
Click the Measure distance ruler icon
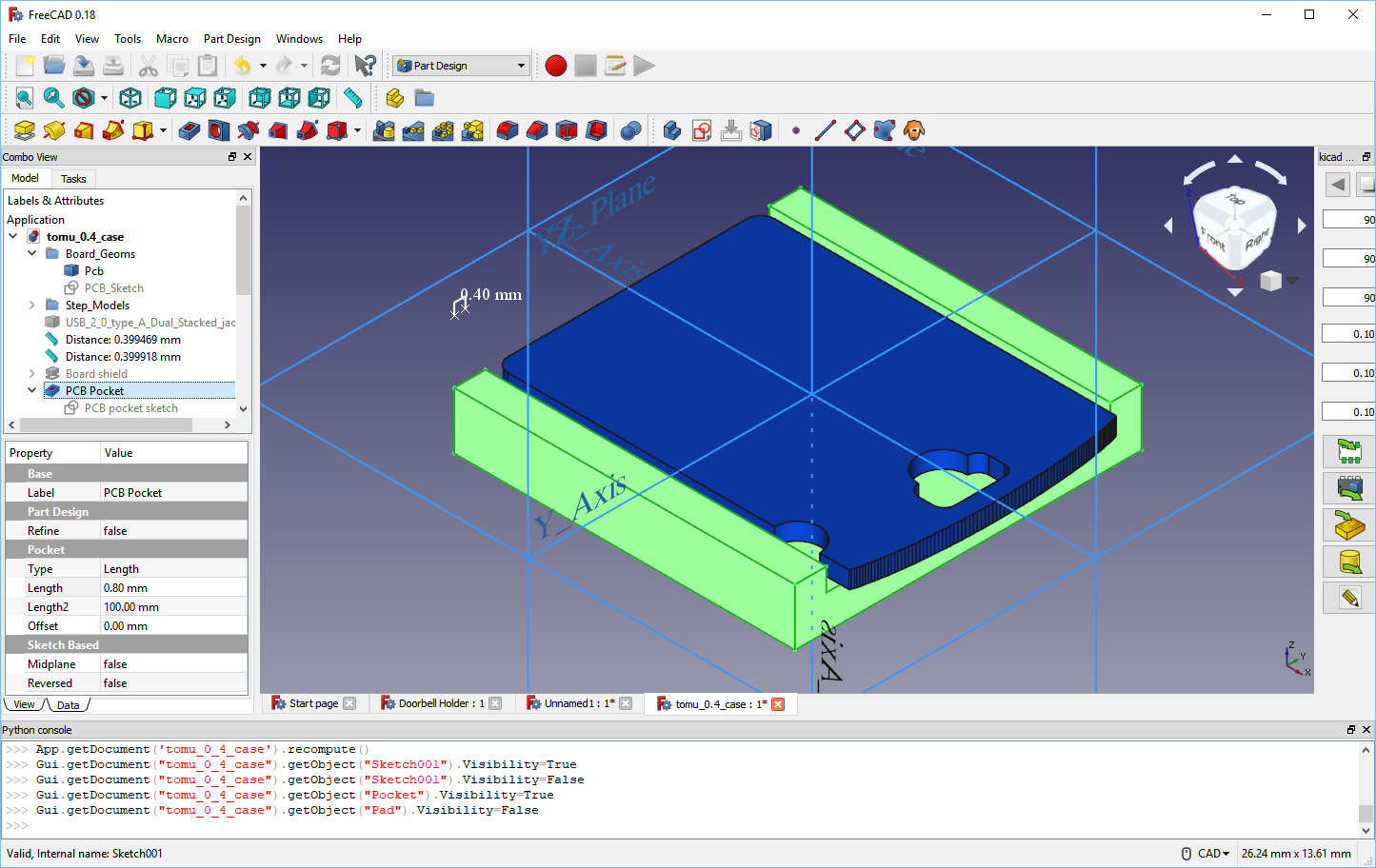click(x=353, y=98)
